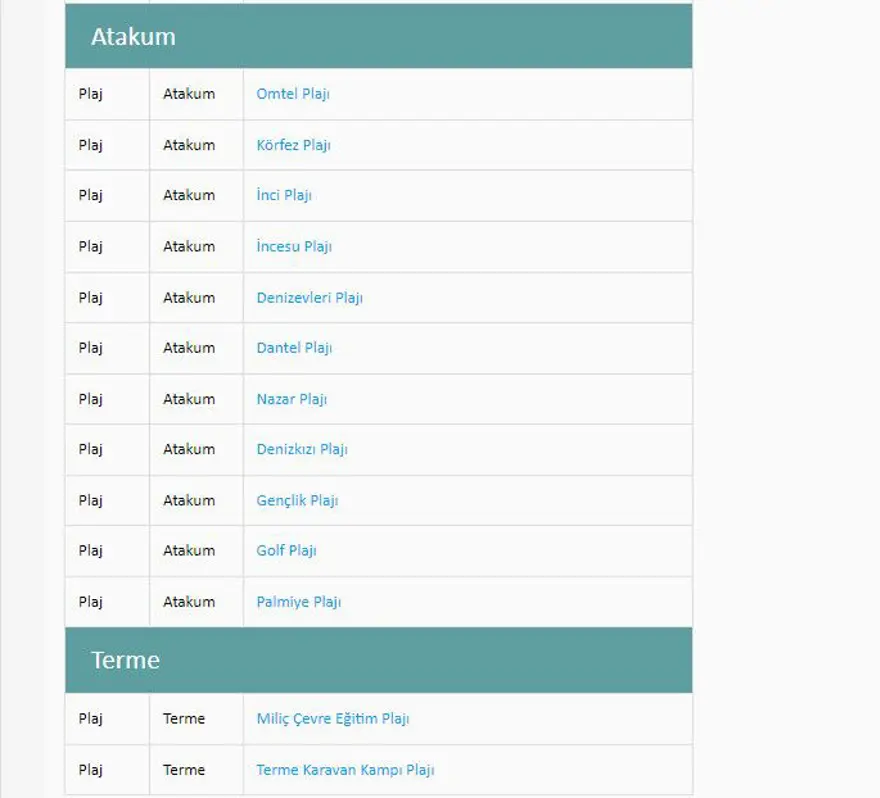
Task: Click the Terme cell in Miliç Çevre row
Action: coord(184,718)
